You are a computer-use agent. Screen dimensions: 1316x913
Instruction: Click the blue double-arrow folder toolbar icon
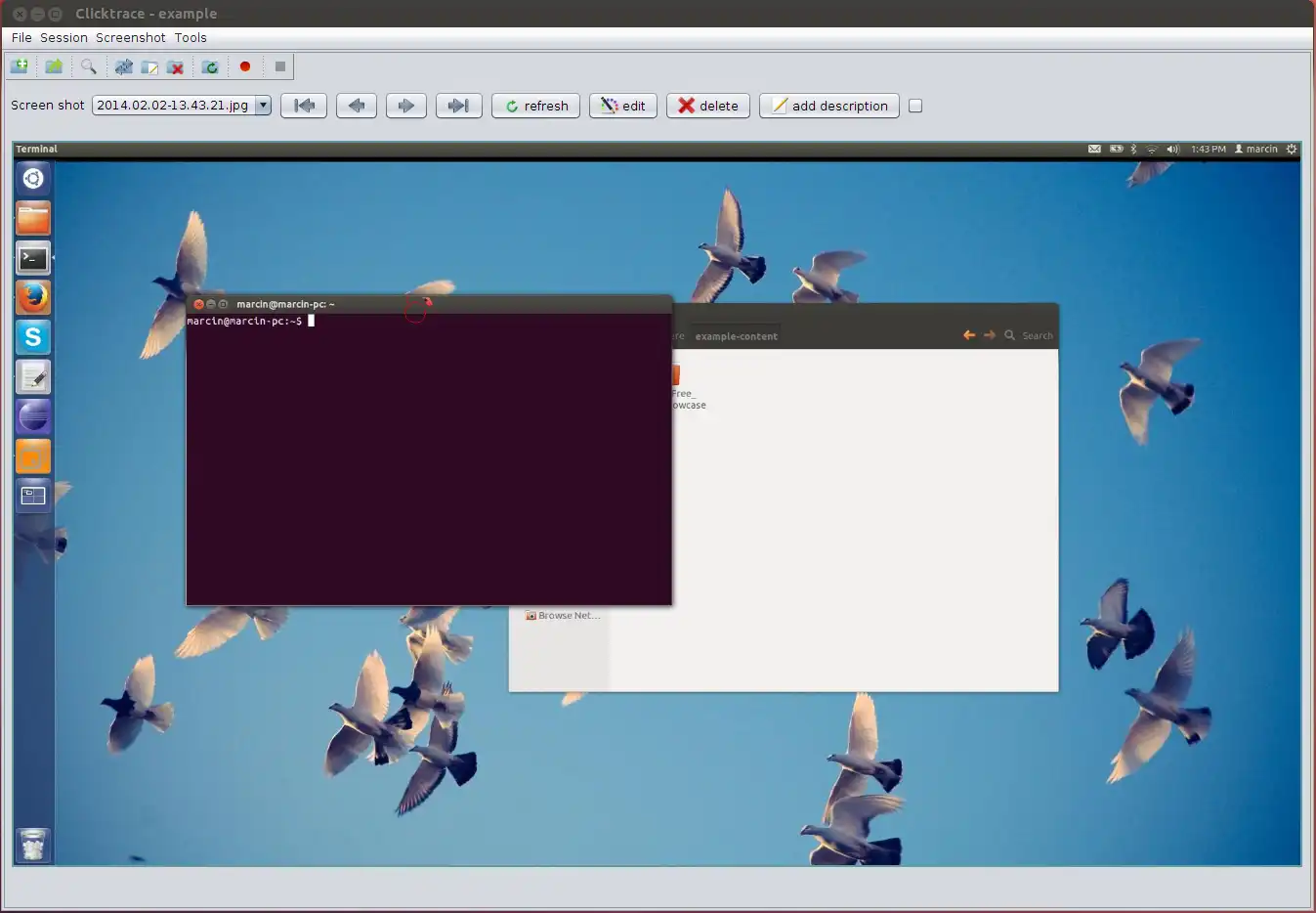pos(123,66)
